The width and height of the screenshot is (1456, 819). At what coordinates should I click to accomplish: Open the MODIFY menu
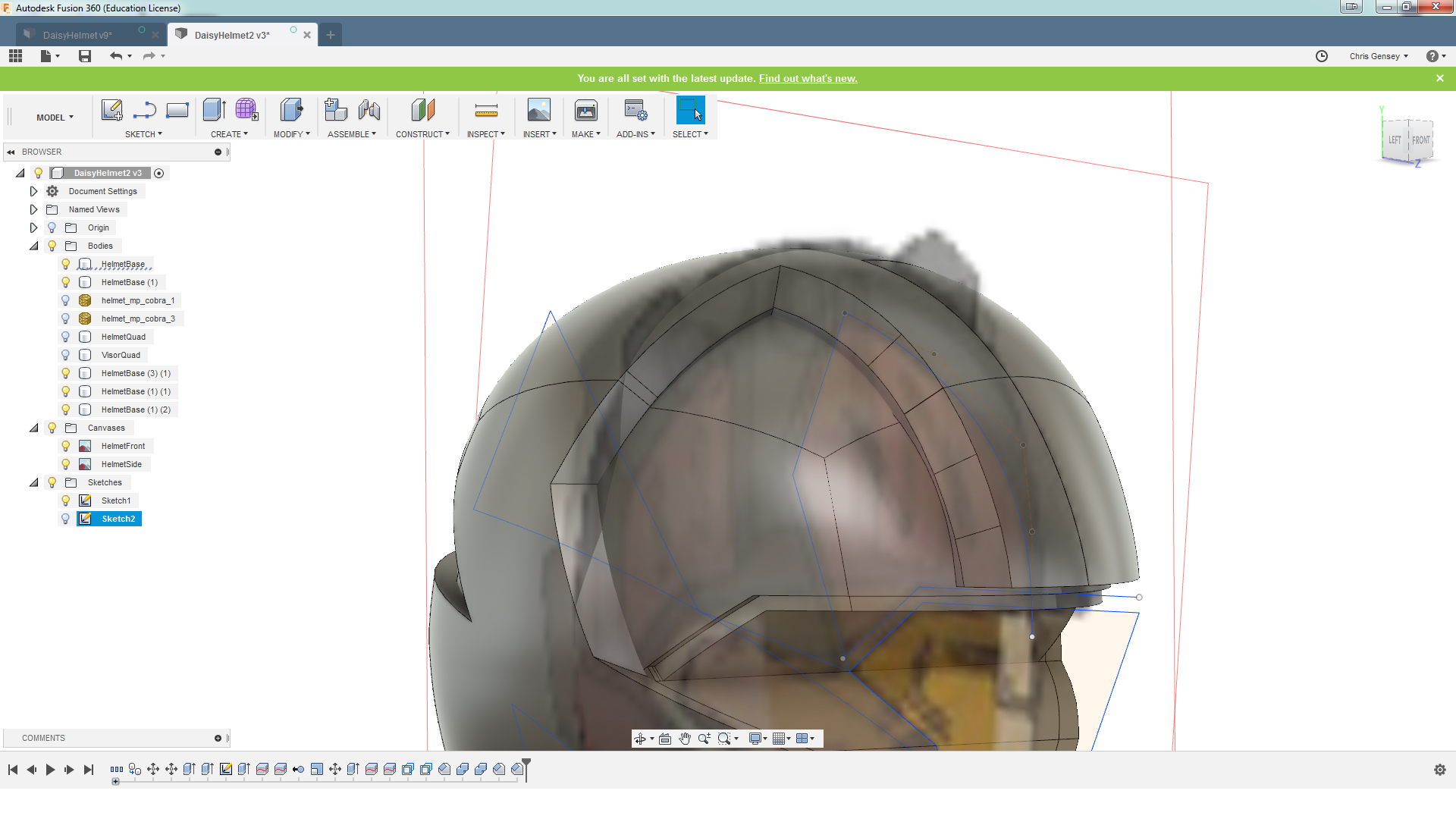click(291, 134)
